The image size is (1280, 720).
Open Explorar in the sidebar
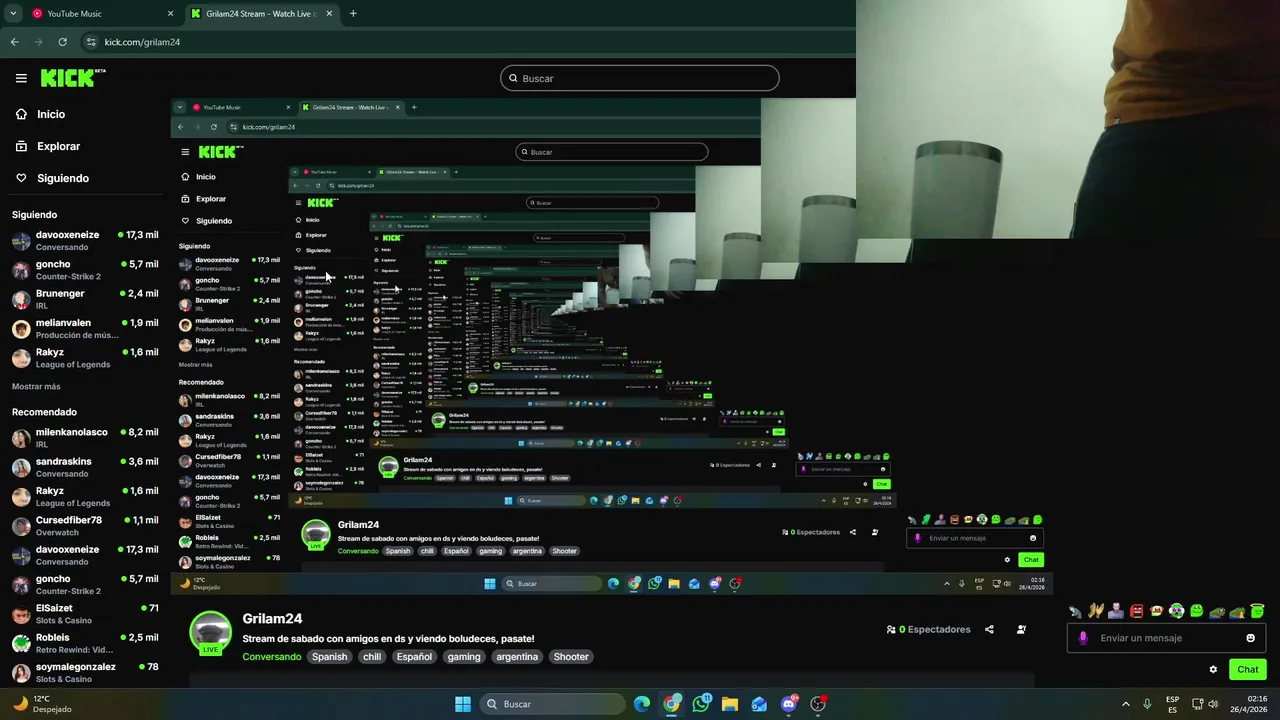48,146
